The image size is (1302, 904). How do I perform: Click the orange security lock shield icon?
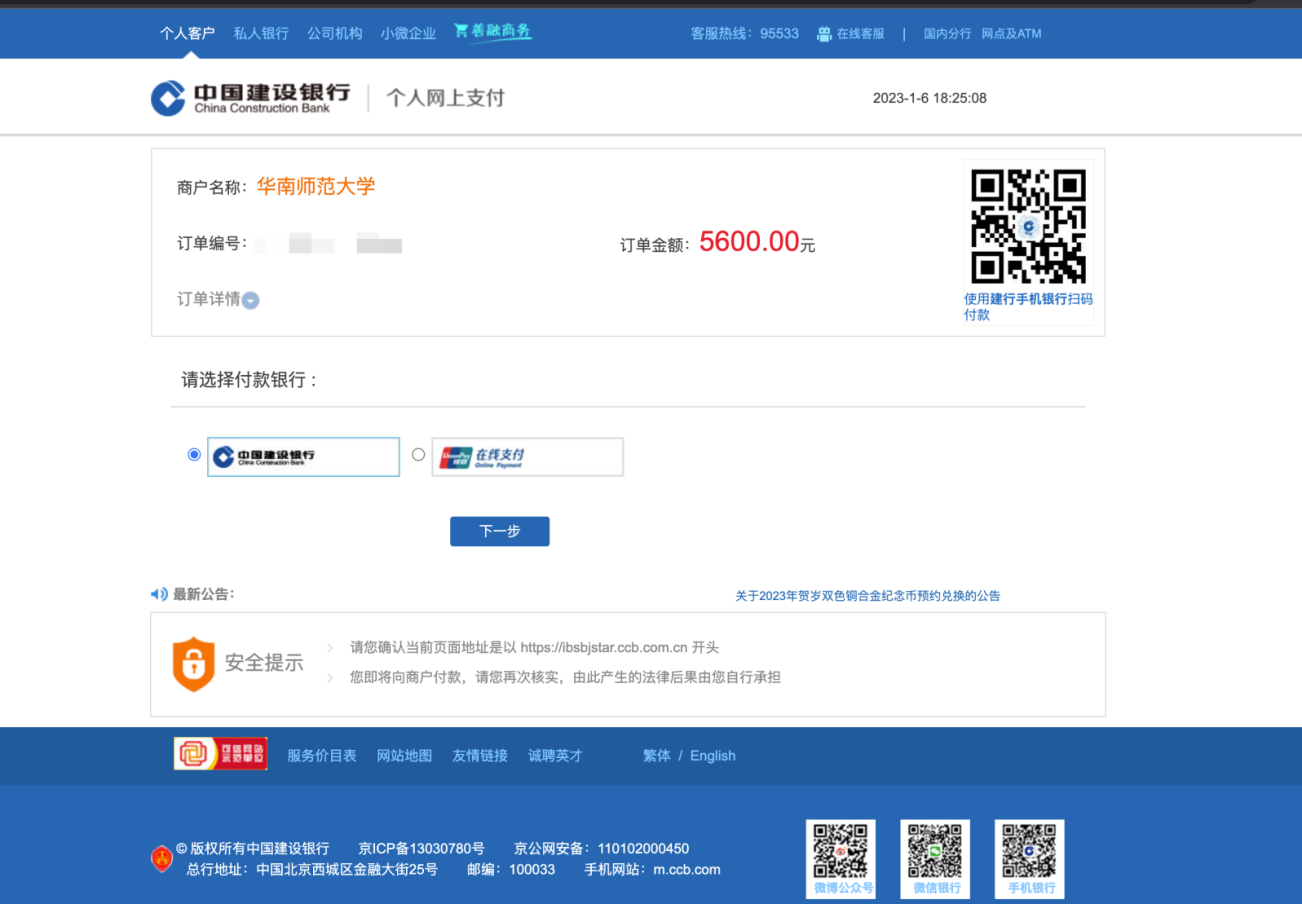pyautogui.click(x=193, y=663)
